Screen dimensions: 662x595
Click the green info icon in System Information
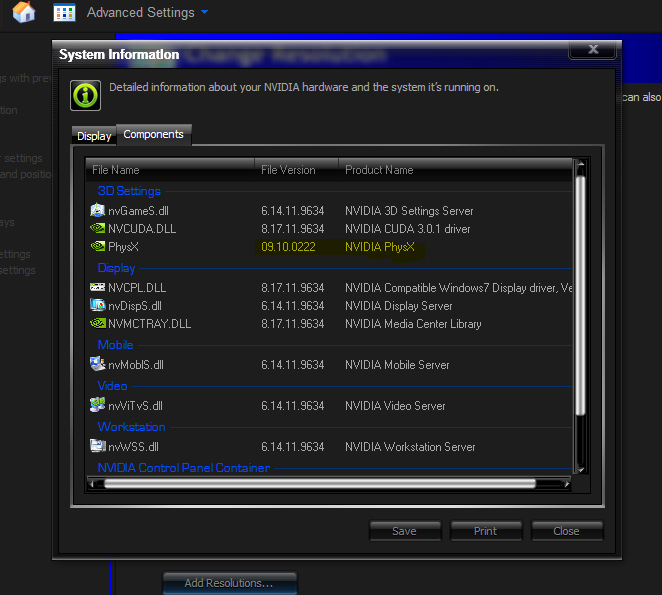click(85, 95)
